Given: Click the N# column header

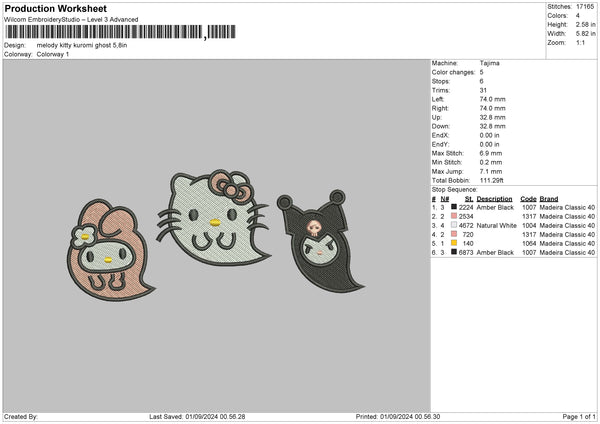Looking at the screenshot, I should (445, 199).
